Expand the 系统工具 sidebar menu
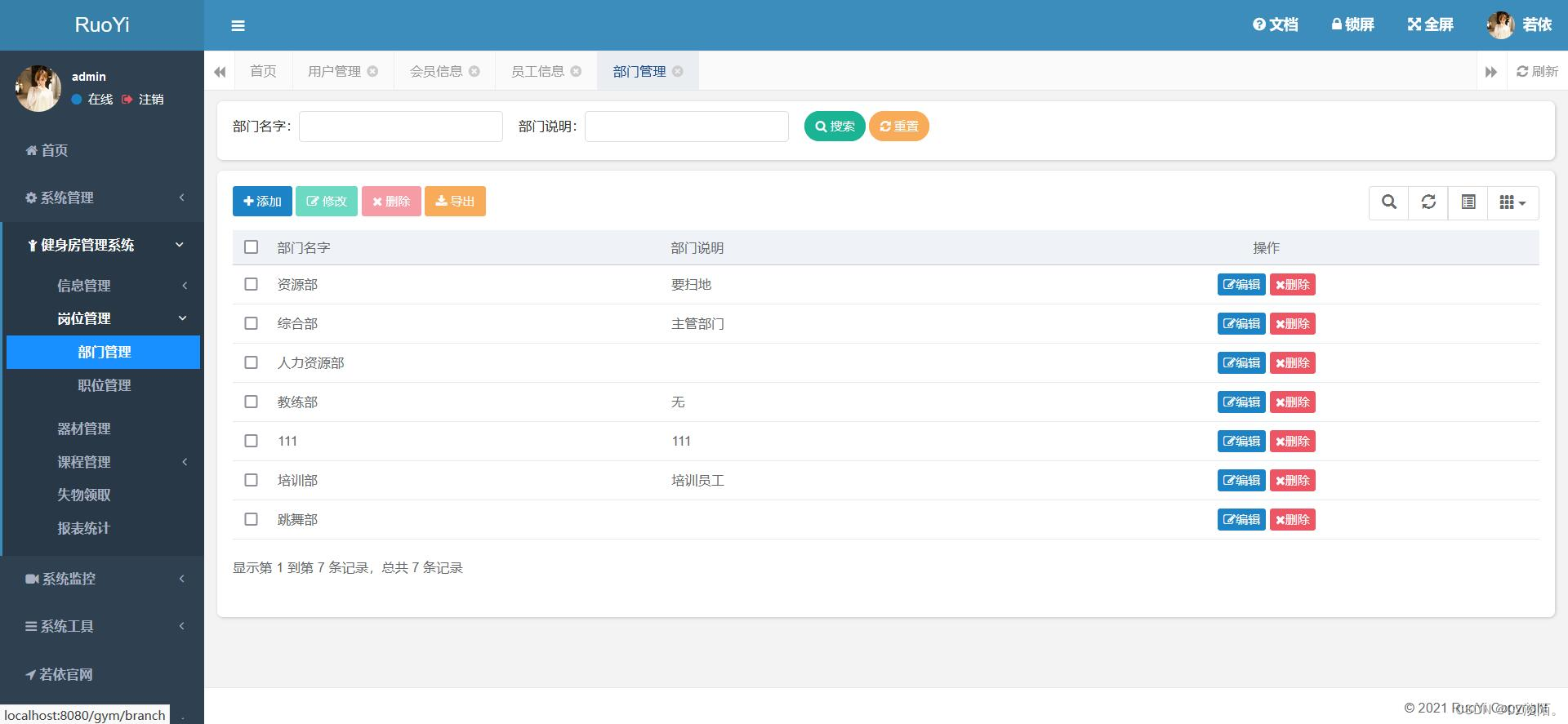This screenshot has height=724, width=1568. click(102, 626)
